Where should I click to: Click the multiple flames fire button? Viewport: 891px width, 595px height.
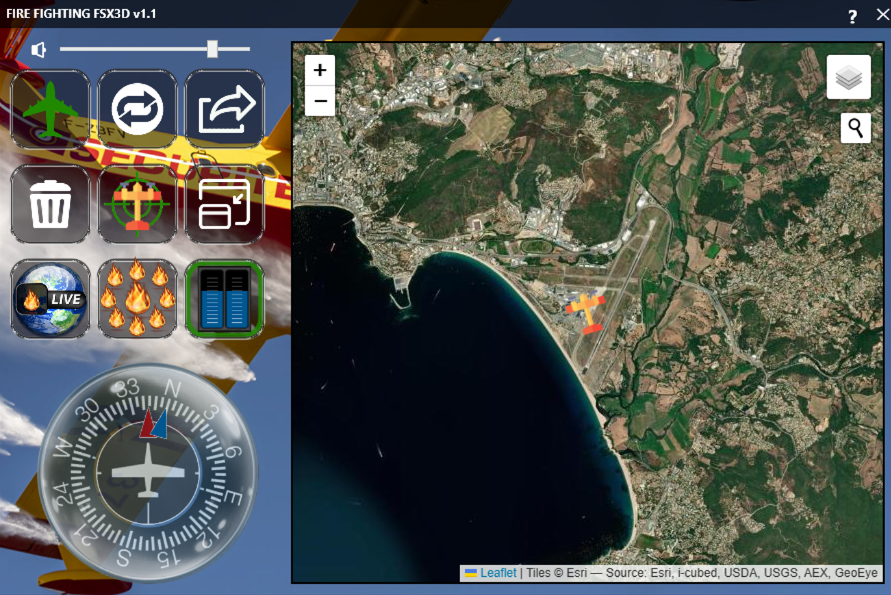pyautogui.click(x=138, y=299)
